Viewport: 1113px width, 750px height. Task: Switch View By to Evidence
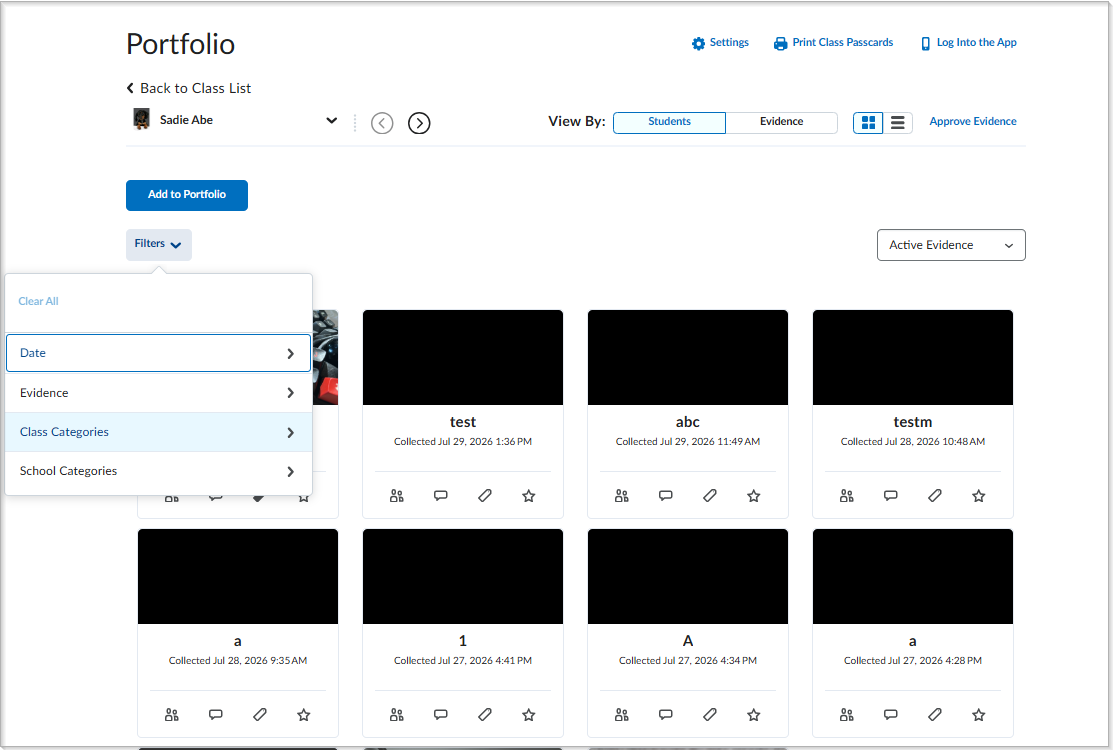(782, 122)
